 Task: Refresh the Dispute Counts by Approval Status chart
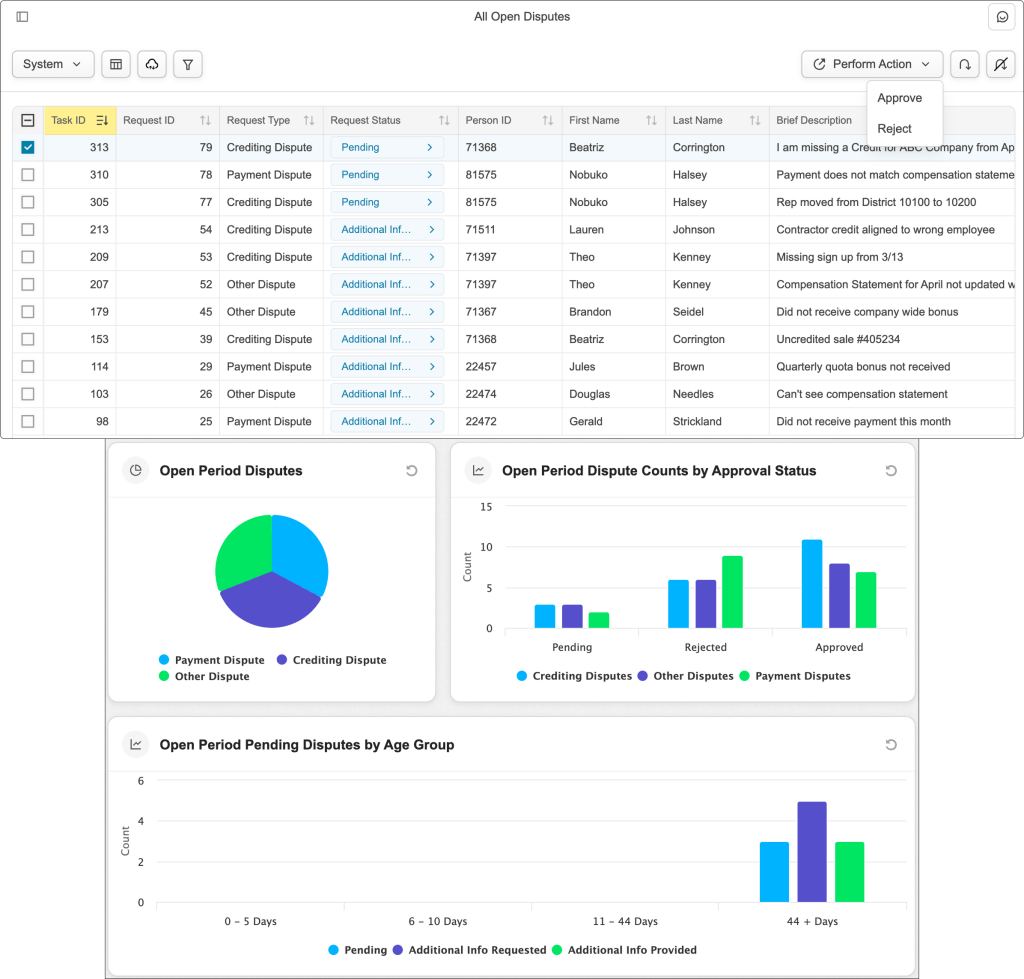coord(891,471)
